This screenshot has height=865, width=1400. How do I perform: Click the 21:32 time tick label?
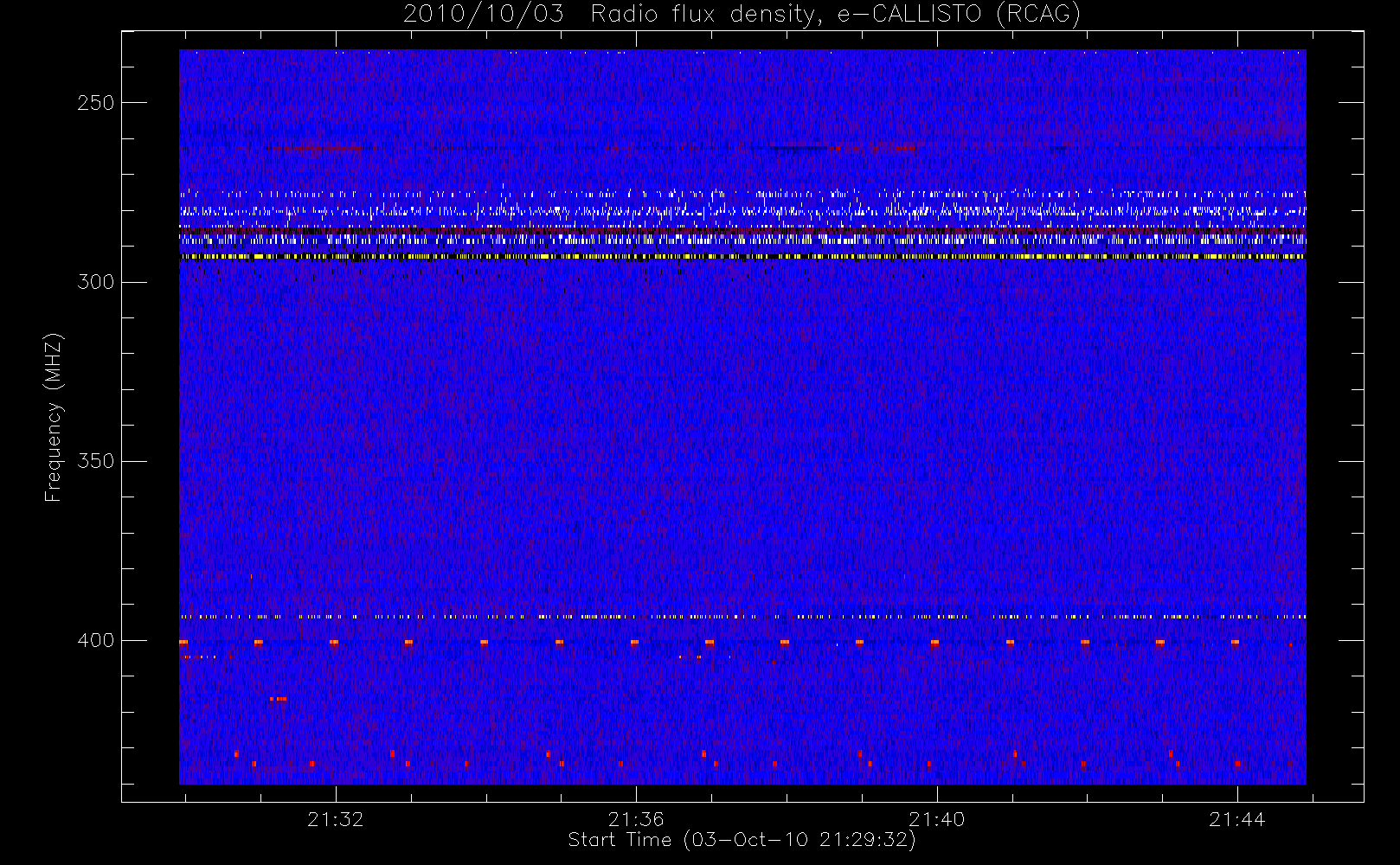click(336, 819)
